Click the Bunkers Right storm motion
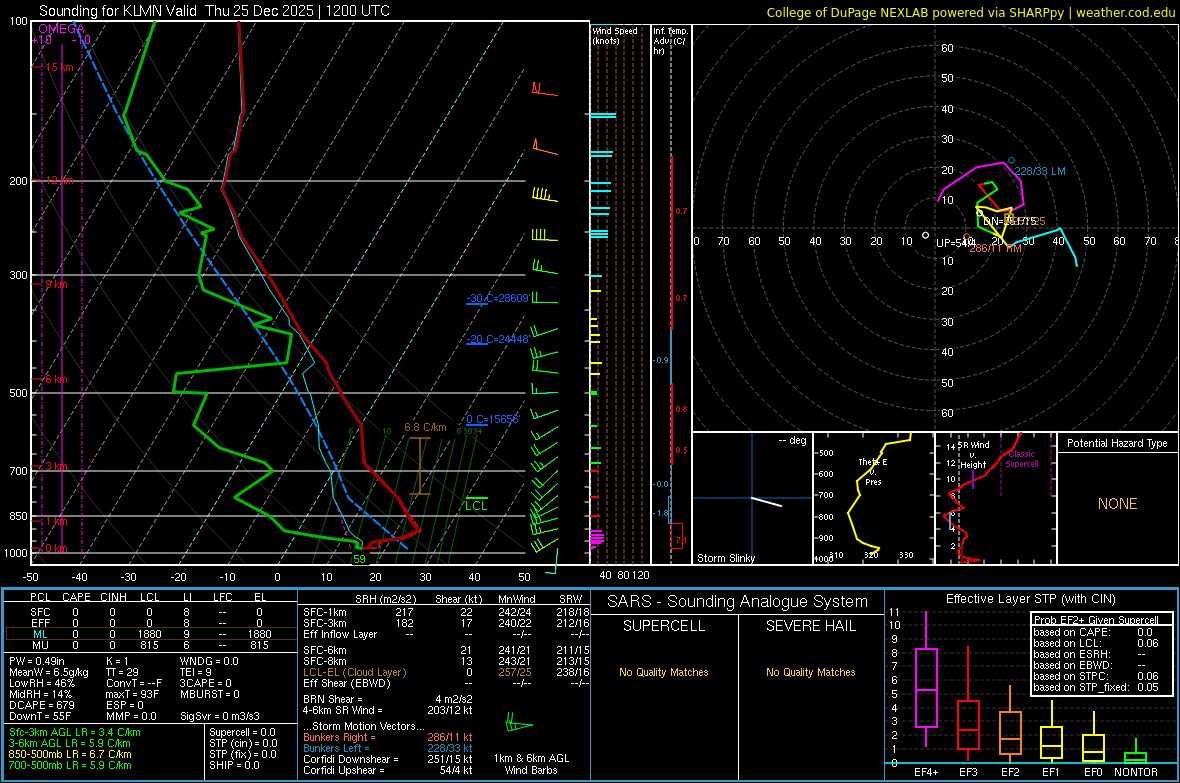This screenshot has width=1180, height=783. point(388,737)
